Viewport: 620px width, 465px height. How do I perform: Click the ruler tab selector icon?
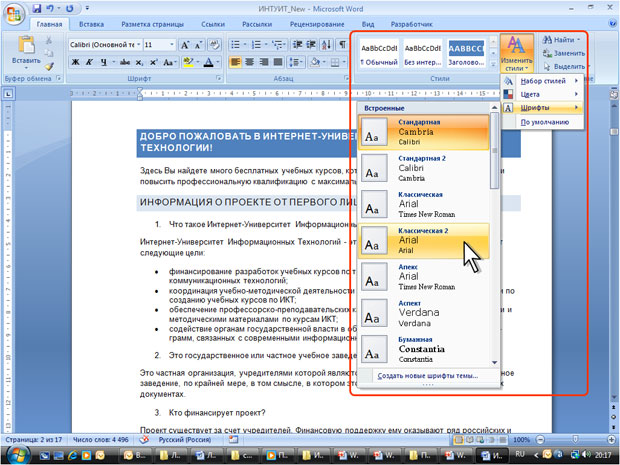point(8,94)
